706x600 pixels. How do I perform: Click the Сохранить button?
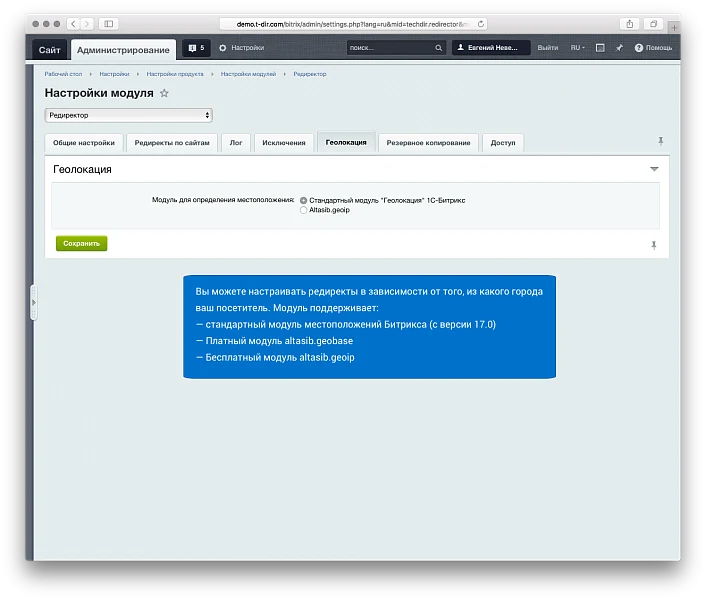click(81, 244)
